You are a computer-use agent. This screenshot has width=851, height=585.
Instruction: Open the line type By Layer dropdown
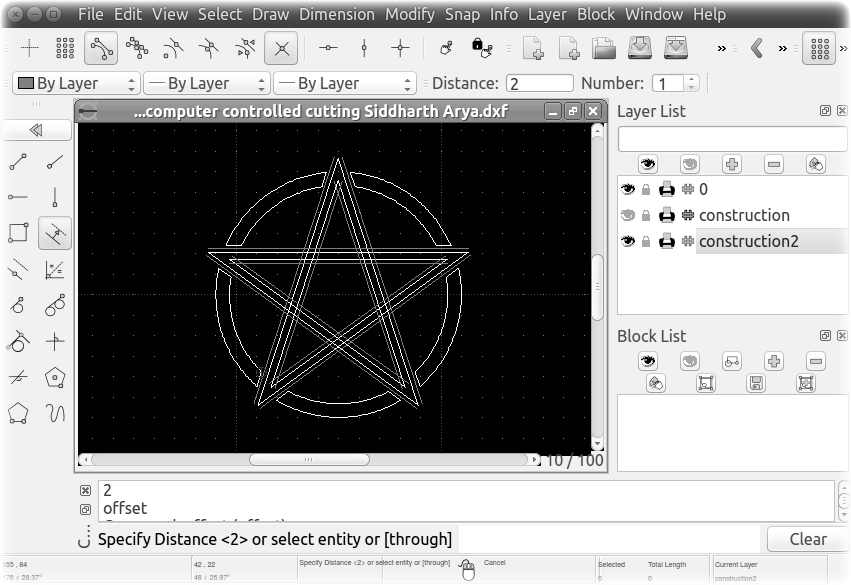pyautogui.click(x=345, y=83)
